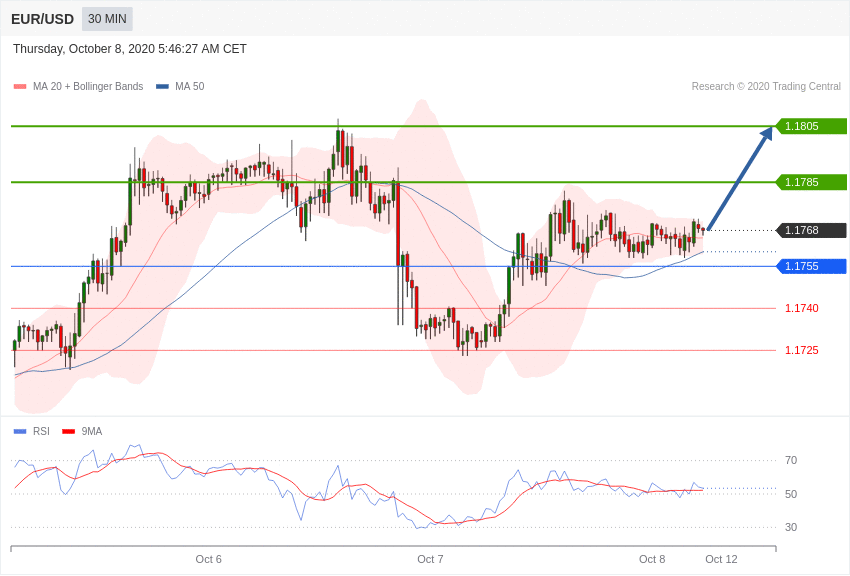The image size is (850, 576).
Task: Click the Oct 12 date axis label
Action: 722,559
